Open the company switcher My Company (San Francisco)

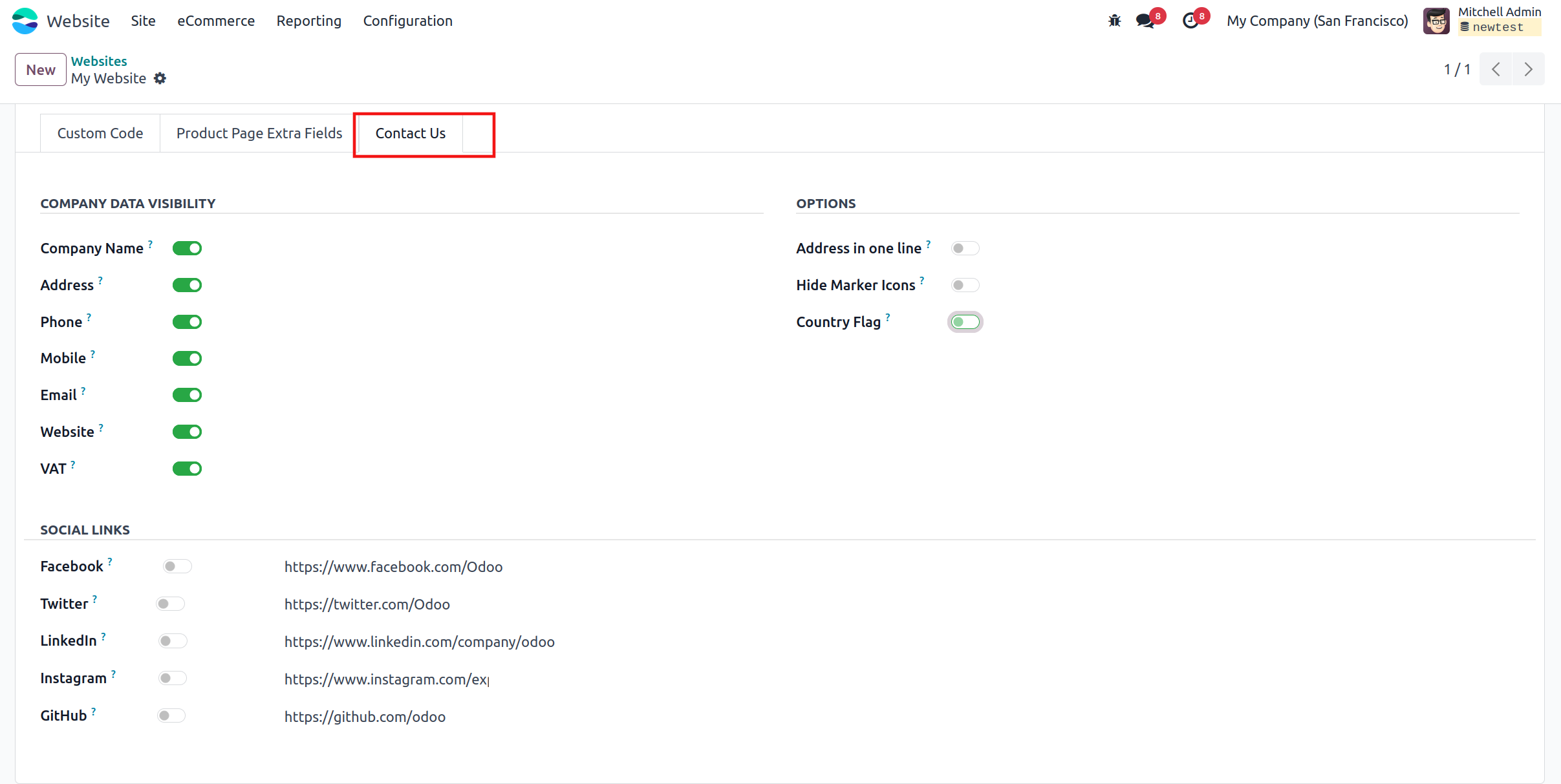pos(1317,21)
